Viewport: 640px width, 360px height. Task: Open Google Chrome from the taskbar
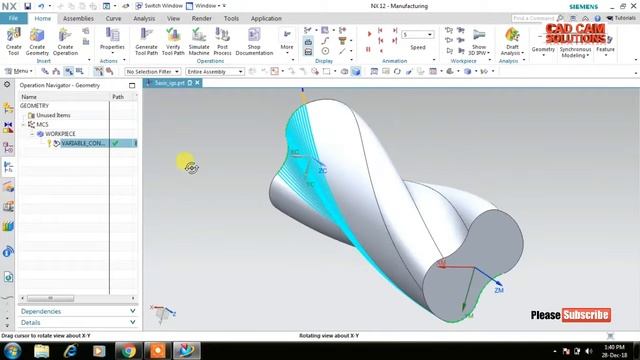128,351
